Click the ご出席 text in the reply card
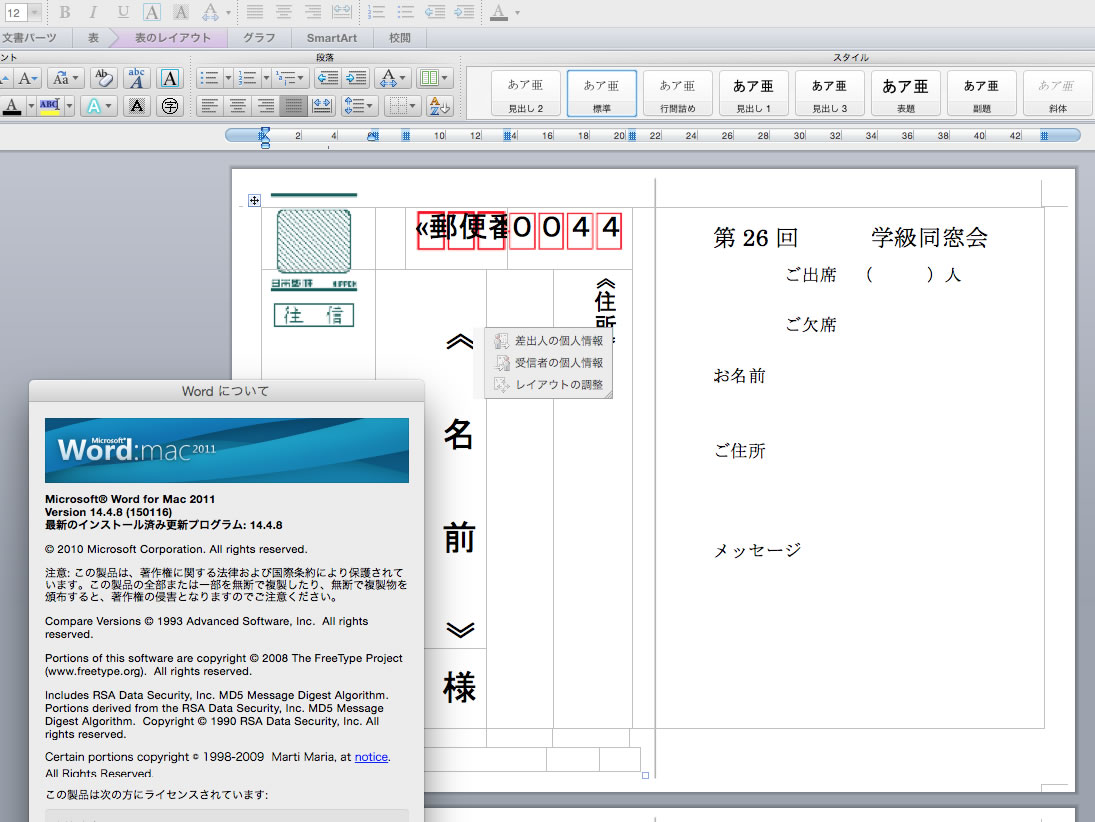This screenshot has width=1095, height=822. click(x=811, y=275)
